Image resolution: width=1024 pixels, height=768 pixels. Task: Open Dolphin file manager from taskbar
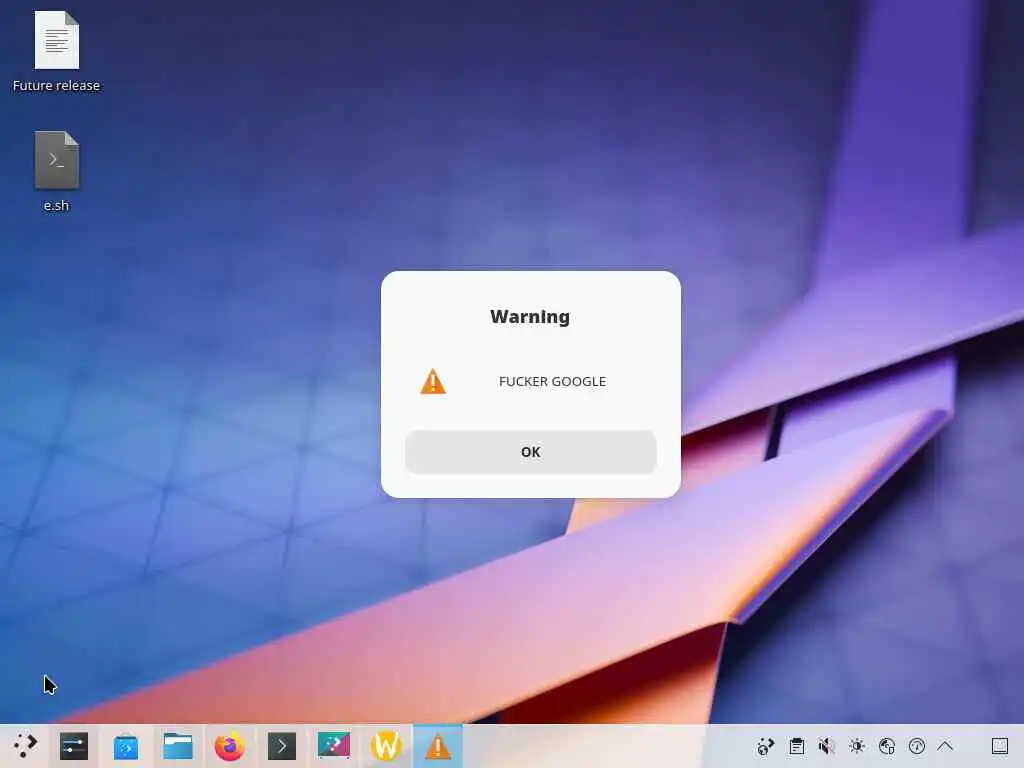point(178,746)
